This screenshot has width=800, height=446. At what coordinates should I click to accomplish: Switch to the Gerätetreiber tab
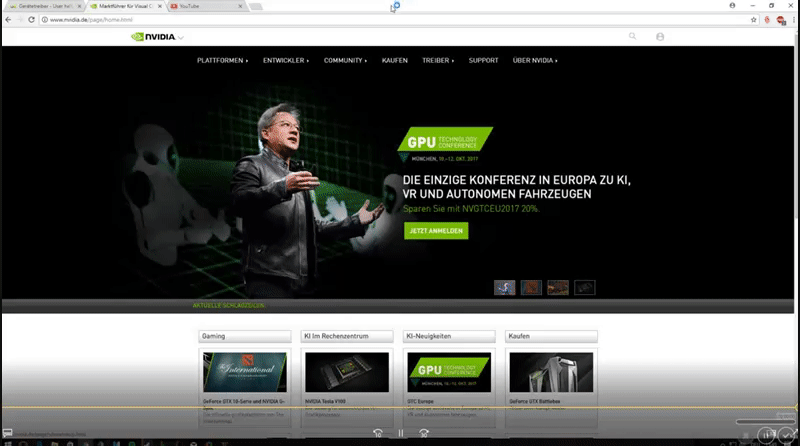coord(43,6)
